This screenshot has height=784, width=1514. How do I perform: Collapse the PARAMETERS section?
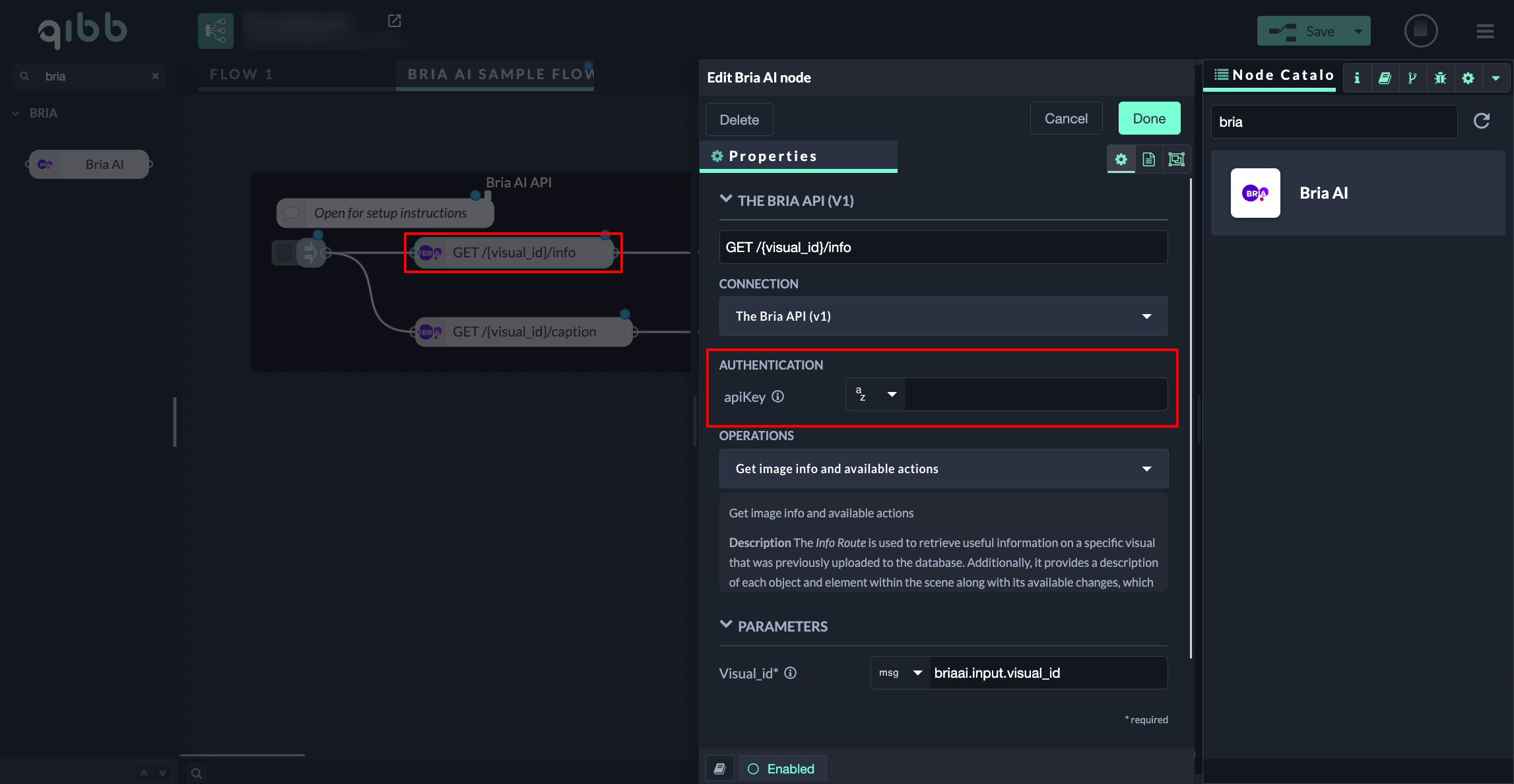point(726,625)
